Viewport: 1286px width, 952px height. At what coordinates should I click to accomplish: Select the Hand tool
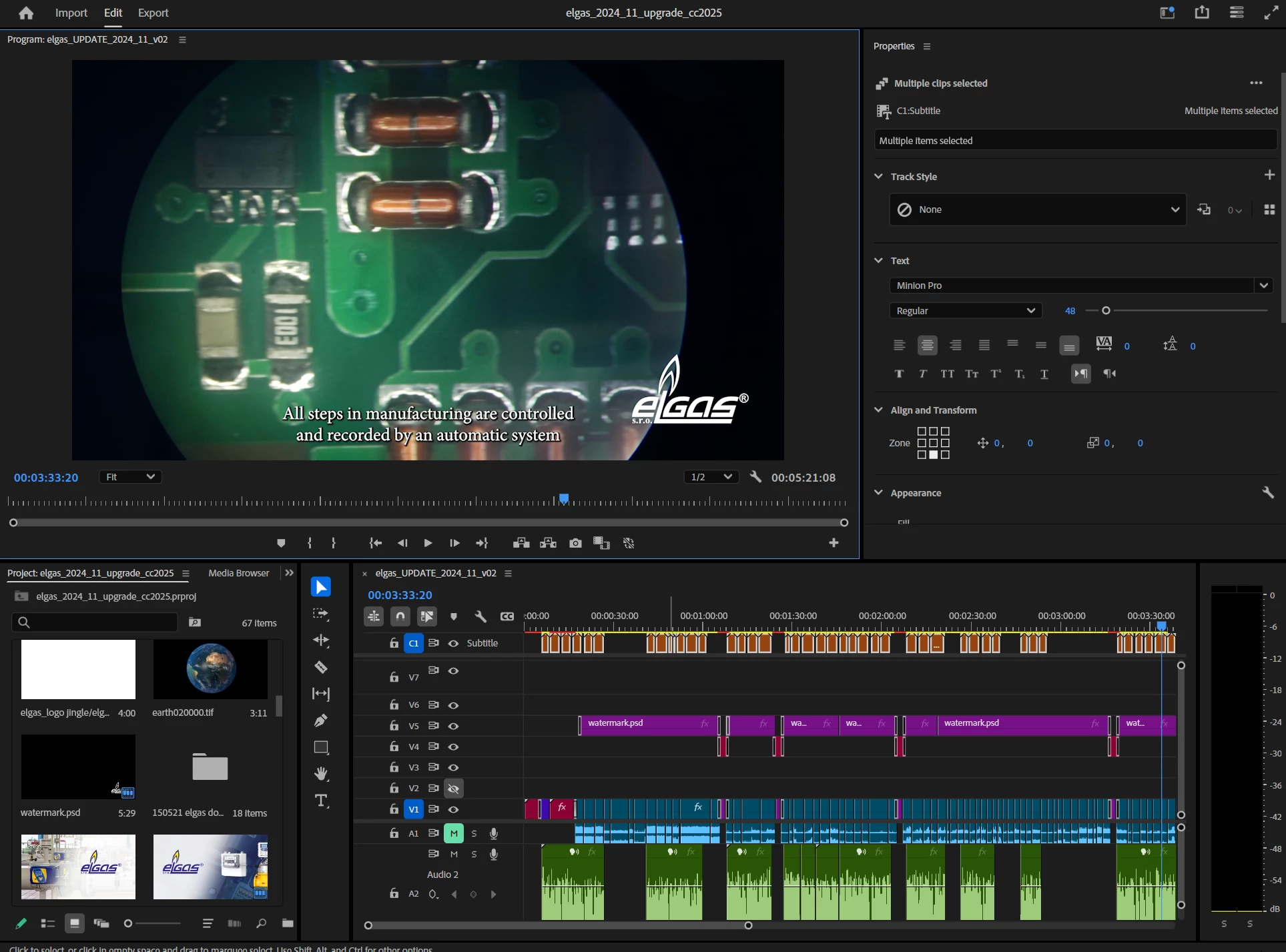[x=321, y=774]
